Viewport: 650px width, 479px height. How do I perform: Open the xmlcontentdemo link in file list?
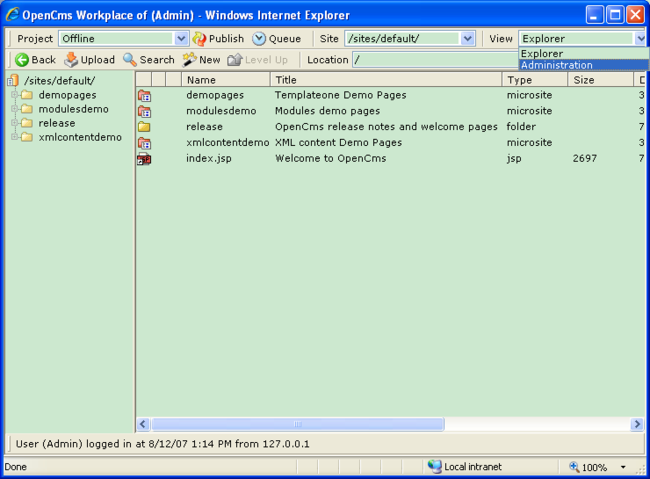[x=228, y=142]
